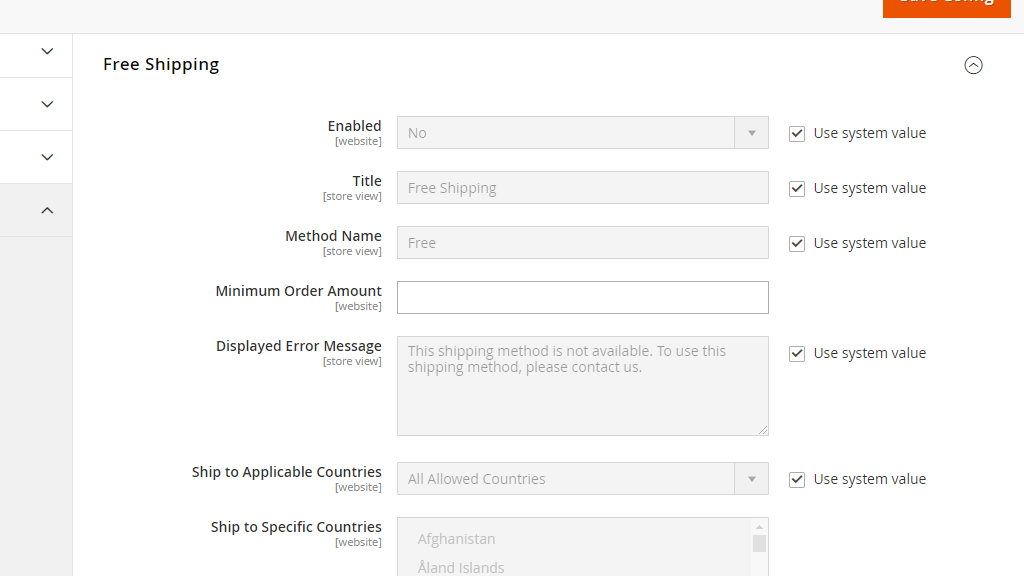Expand the third collapsed sidebar group chevron
The image size is (1024, 576).
[47, 157]
